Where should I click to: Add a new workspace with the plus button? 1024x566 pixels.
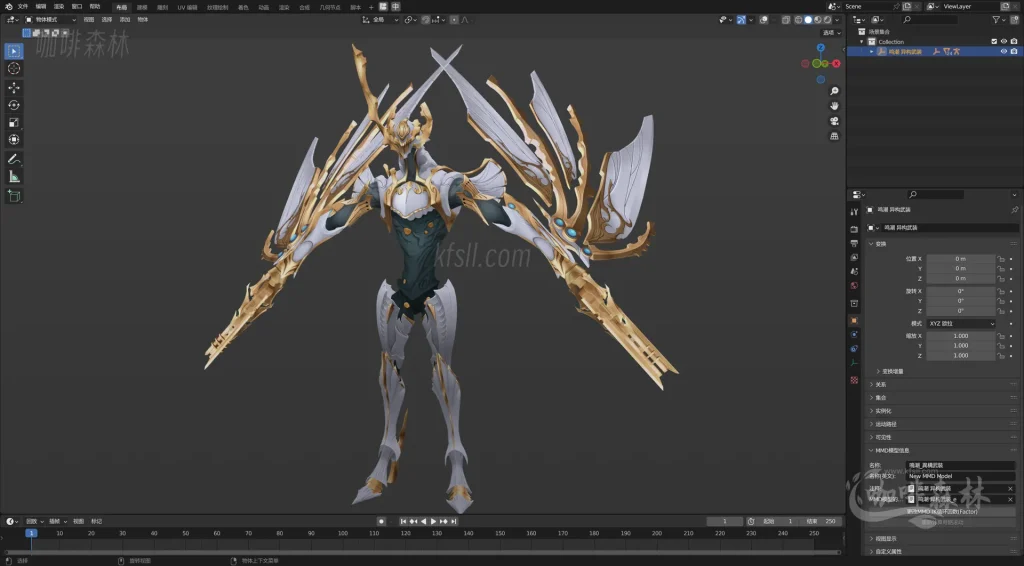371,7
